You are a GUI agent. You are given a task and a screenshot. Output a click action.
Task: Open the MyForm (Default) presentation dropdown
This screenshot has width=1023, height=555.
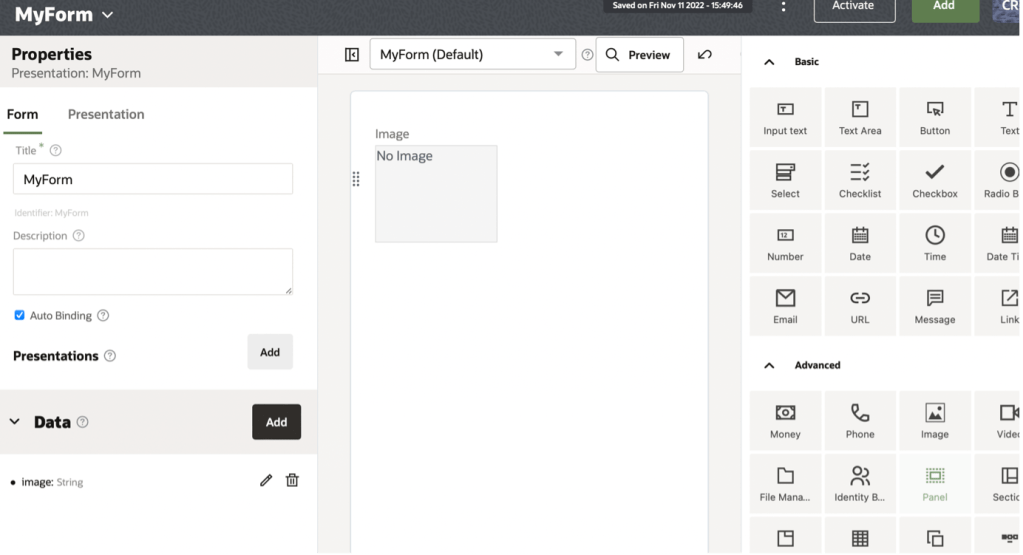(472, 55)
